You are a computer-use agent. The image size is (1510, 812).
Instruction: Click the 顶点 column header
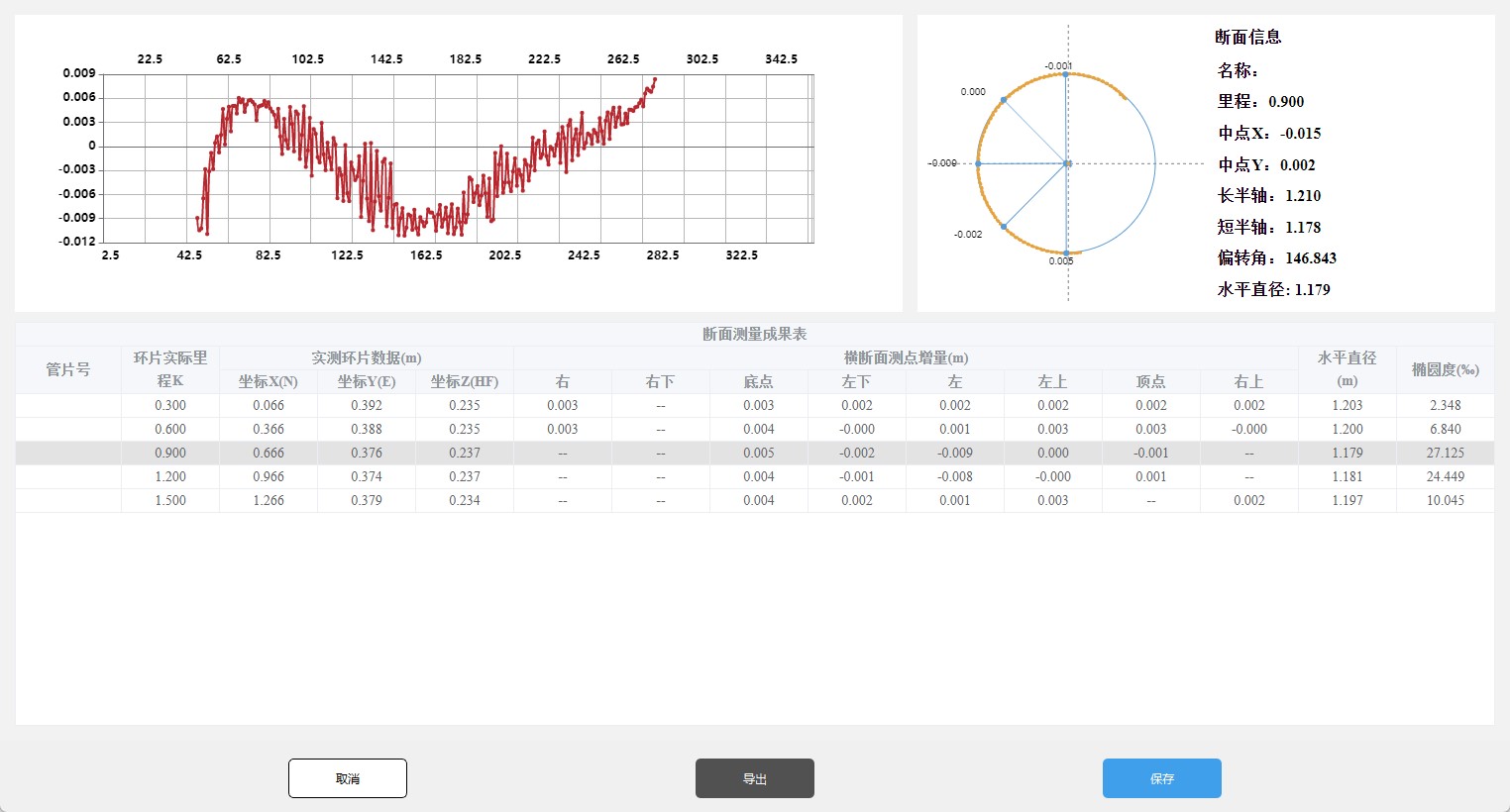(1150, 381)
